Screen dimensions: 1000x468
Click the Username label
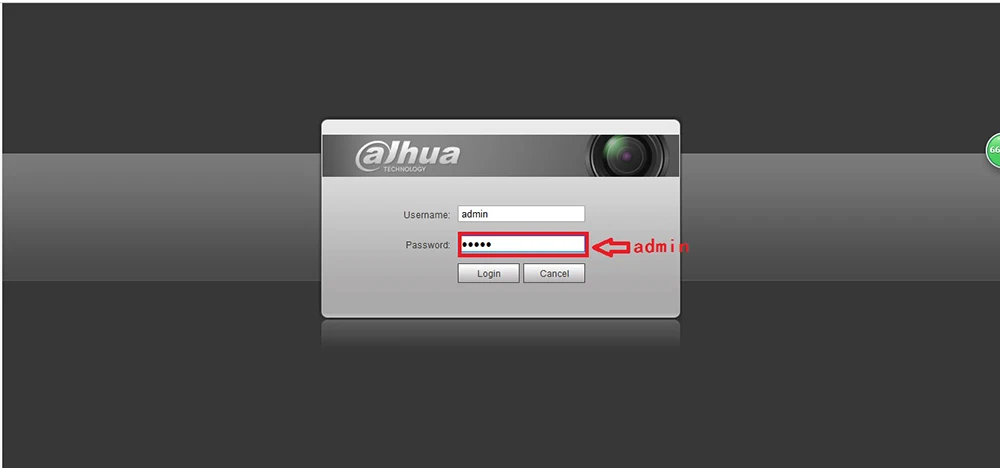pos(427,215)
